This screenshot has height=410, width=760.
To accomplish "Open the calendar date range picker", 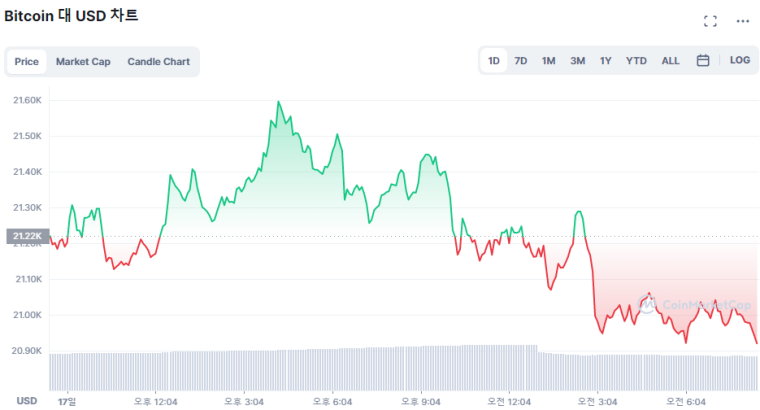I will (x=703, y=60).
